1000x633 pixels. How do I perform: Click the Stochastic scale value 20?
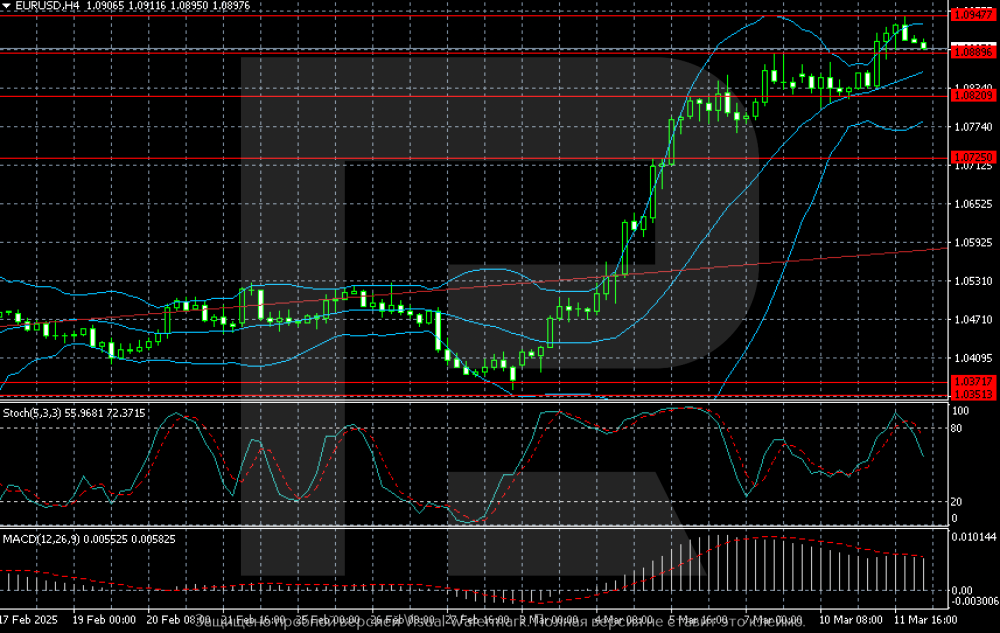point(958,502)
